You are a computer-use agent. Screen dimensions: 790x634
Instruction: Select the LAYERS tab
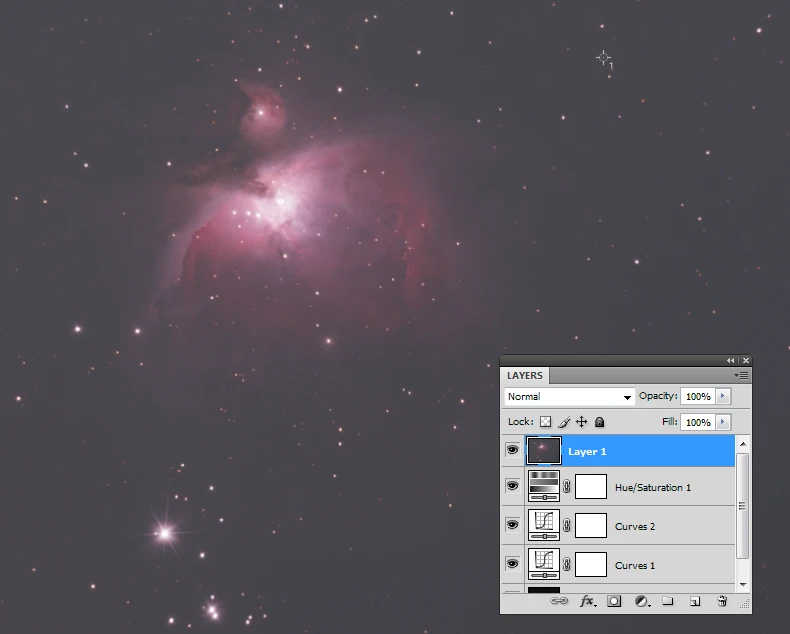pyautogui.click(x=525, y=376)
